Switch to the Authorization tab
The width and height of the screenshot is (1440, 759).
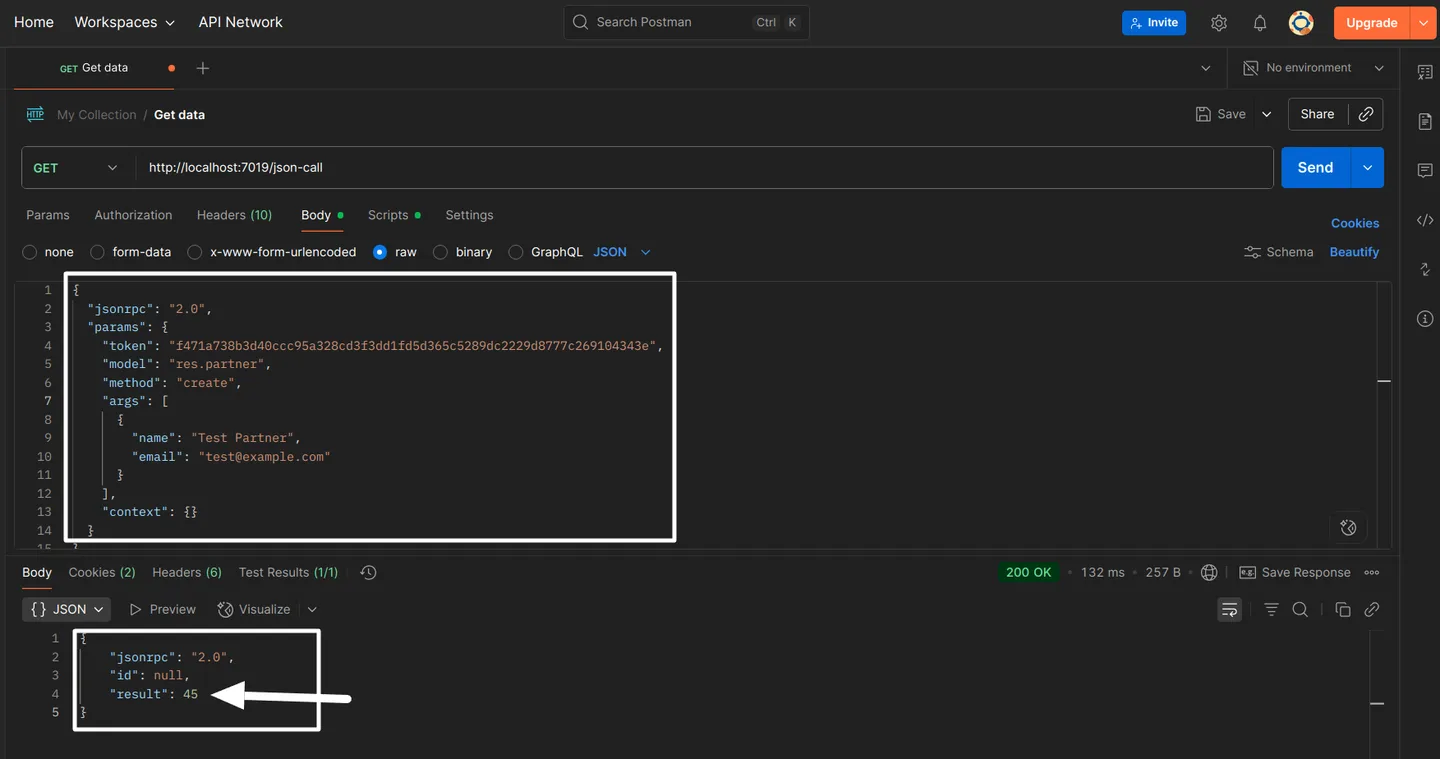(133, 215)
